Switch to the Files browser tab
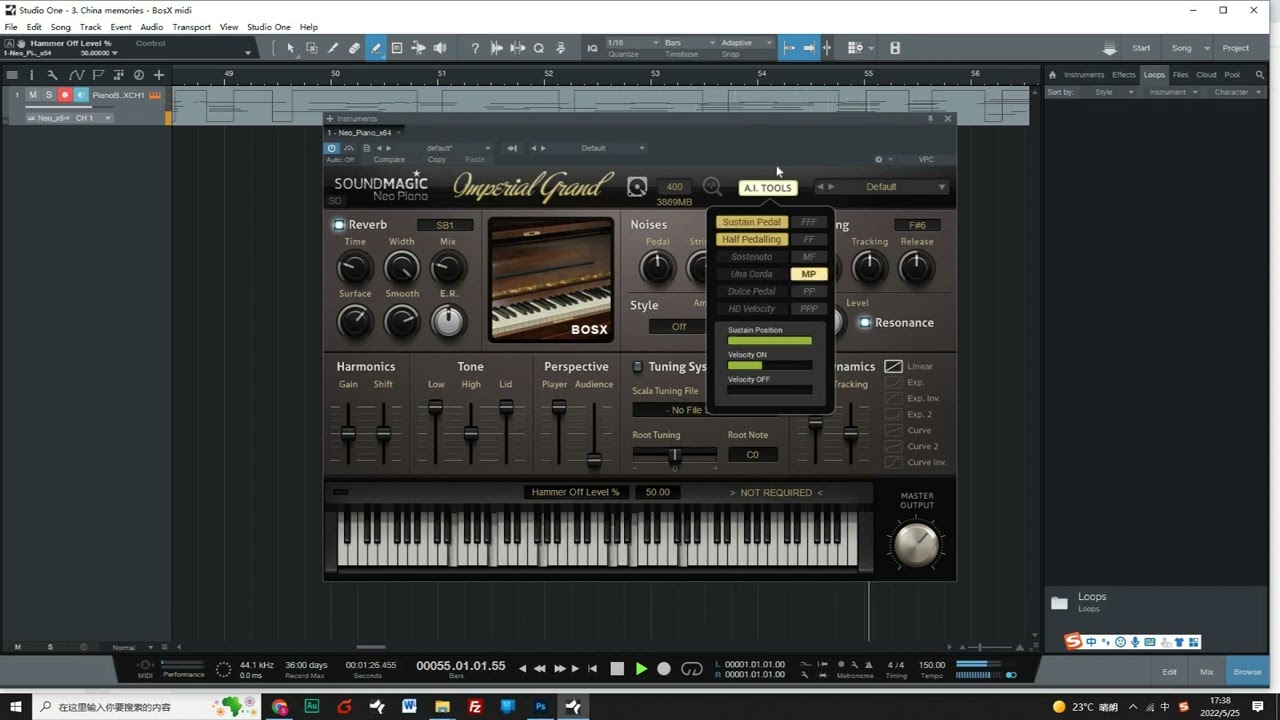 (x=1181, y=75)
